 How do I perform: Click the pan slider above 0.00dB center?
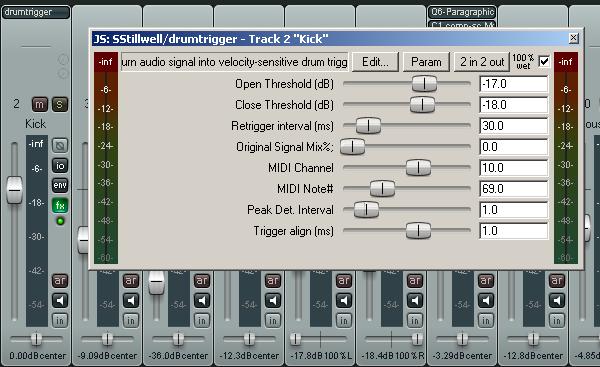(x=36, y=339)
